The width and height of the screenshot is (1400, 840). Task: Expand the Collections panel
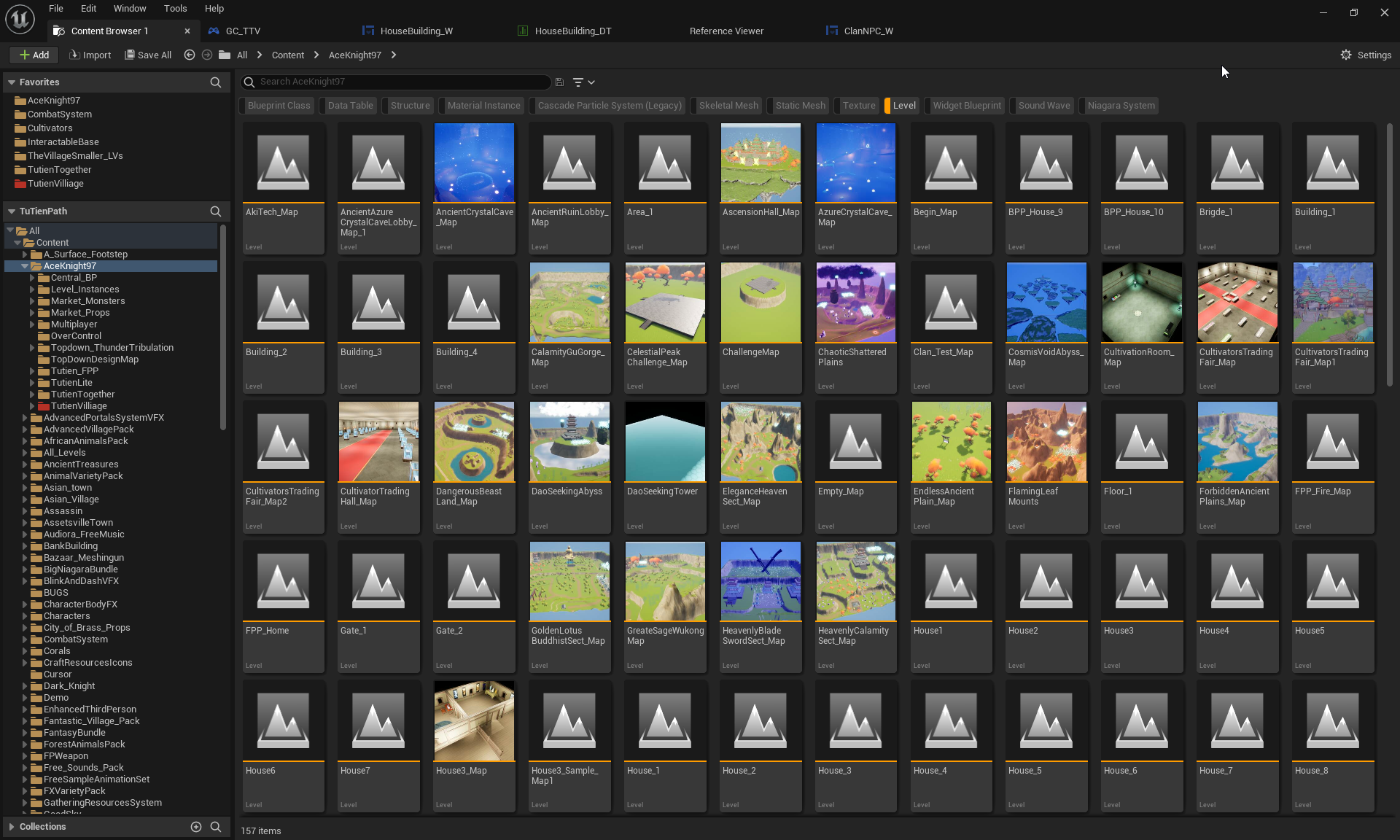click(x=12, y=826)
